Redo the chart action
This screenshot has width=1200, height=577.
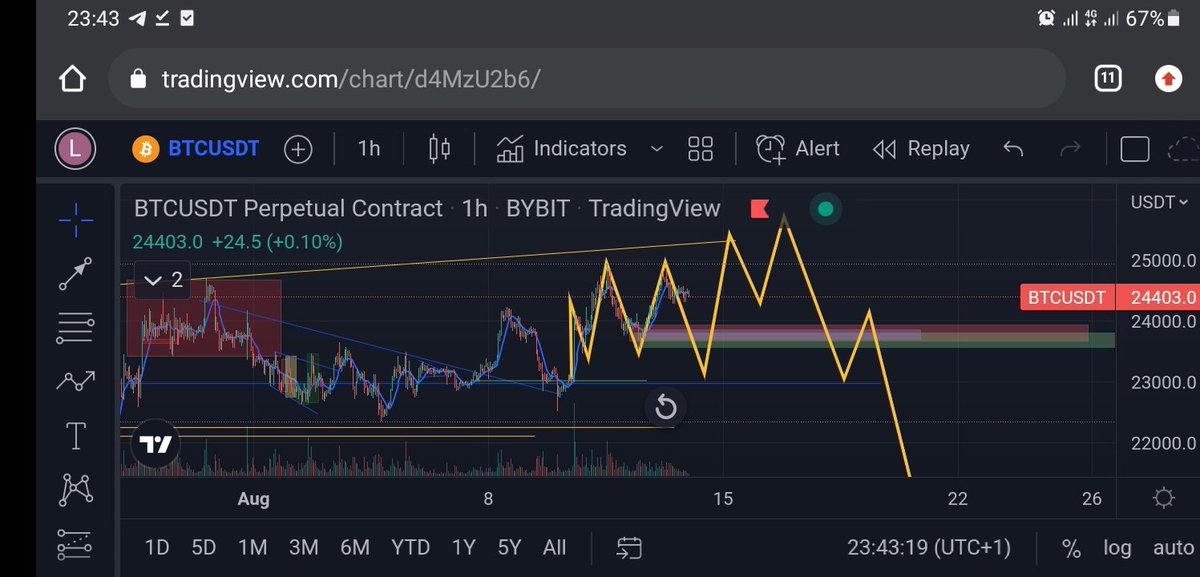pyautogui.click(x=1070, y=149)
